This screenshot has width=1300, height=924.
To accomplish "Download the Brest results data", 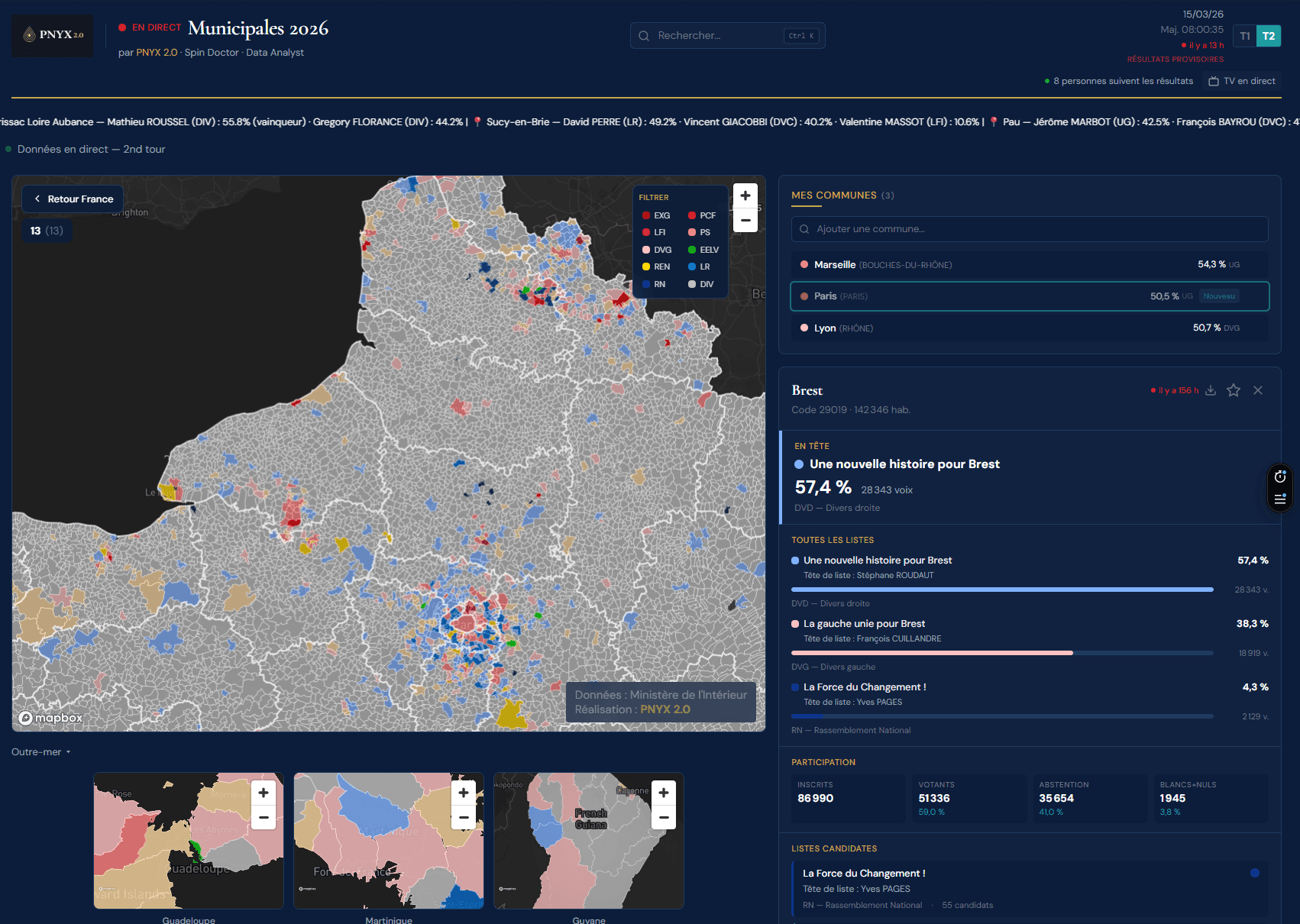I will click(x=1210, y=390).
